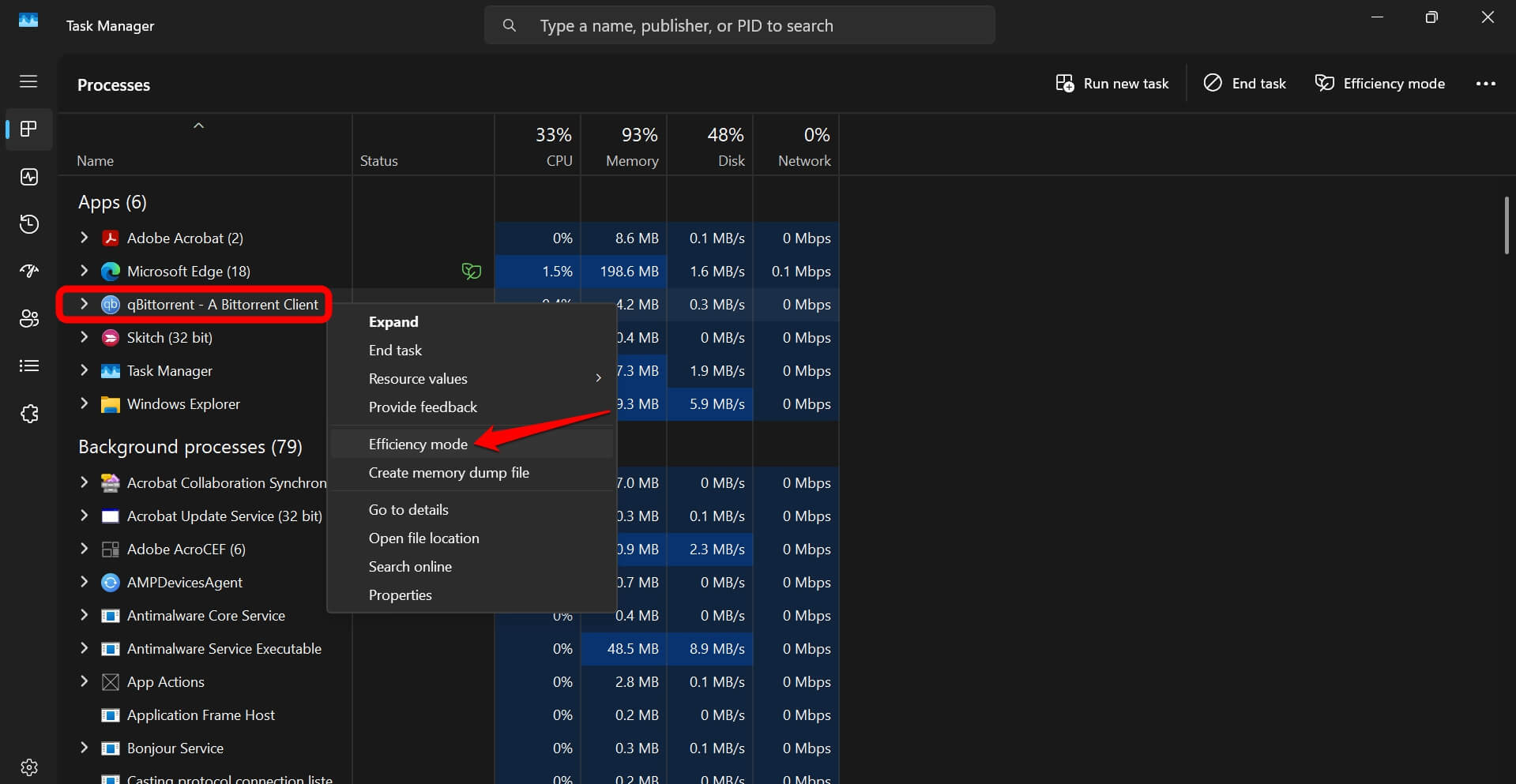
Task: Open the Details list icon in sidebar
Action: (x=29, y=366)
